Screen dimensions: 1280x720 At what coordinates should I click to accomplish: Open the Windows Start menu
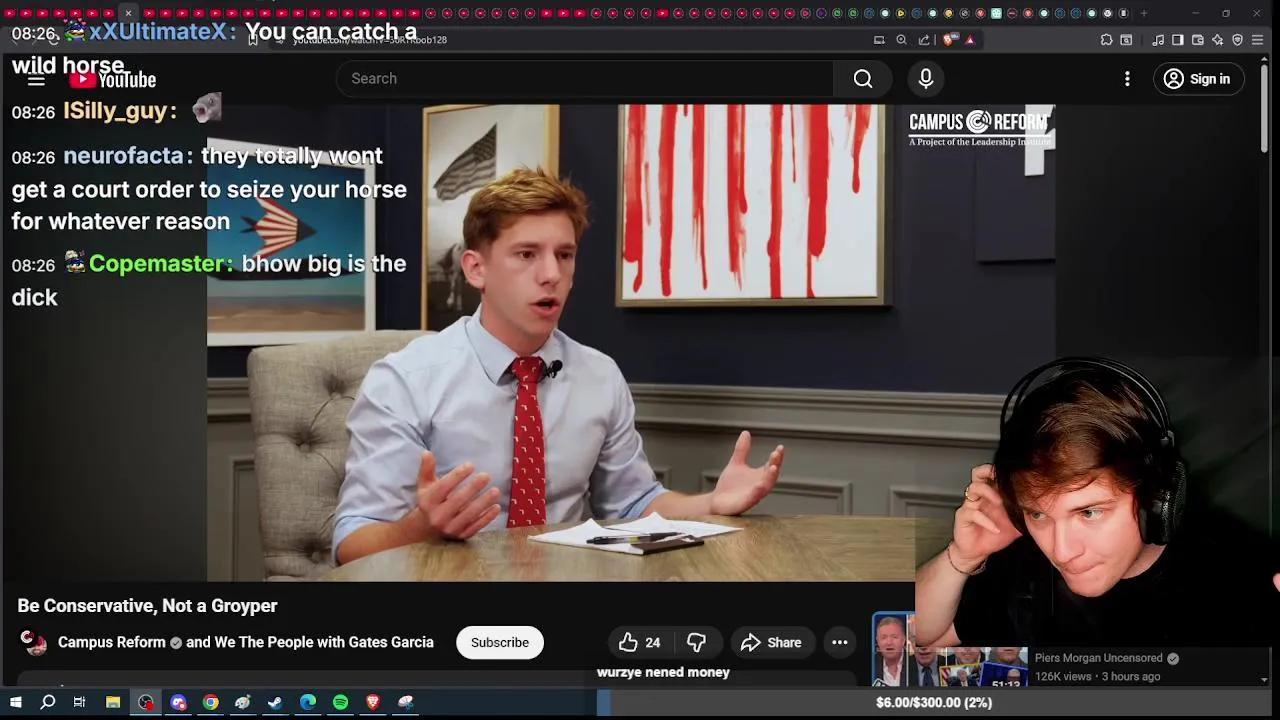(15, 703)
